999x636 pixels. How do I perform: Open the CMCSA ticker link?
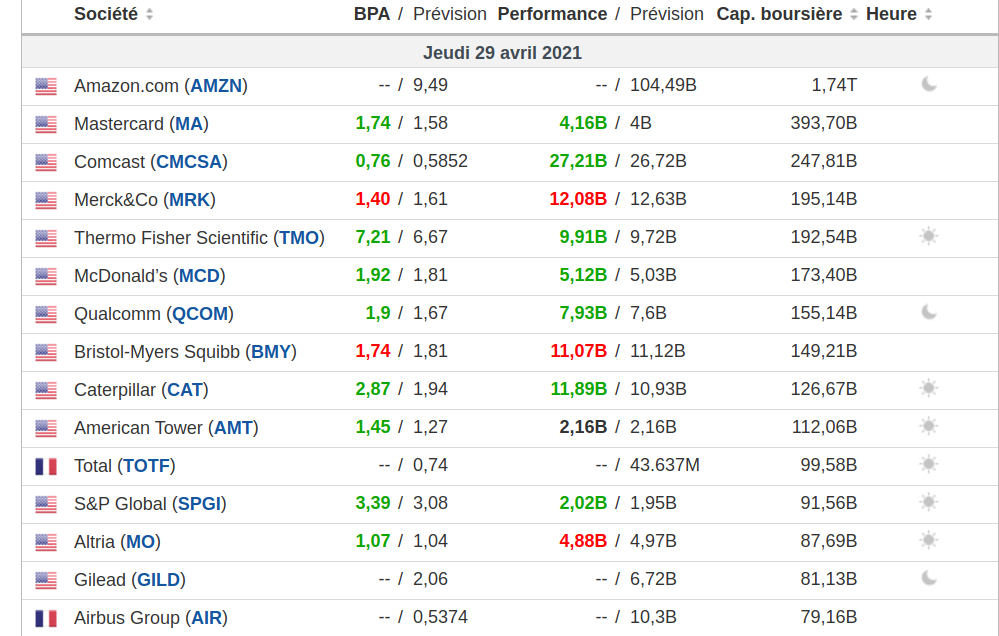tap(191, 162)
